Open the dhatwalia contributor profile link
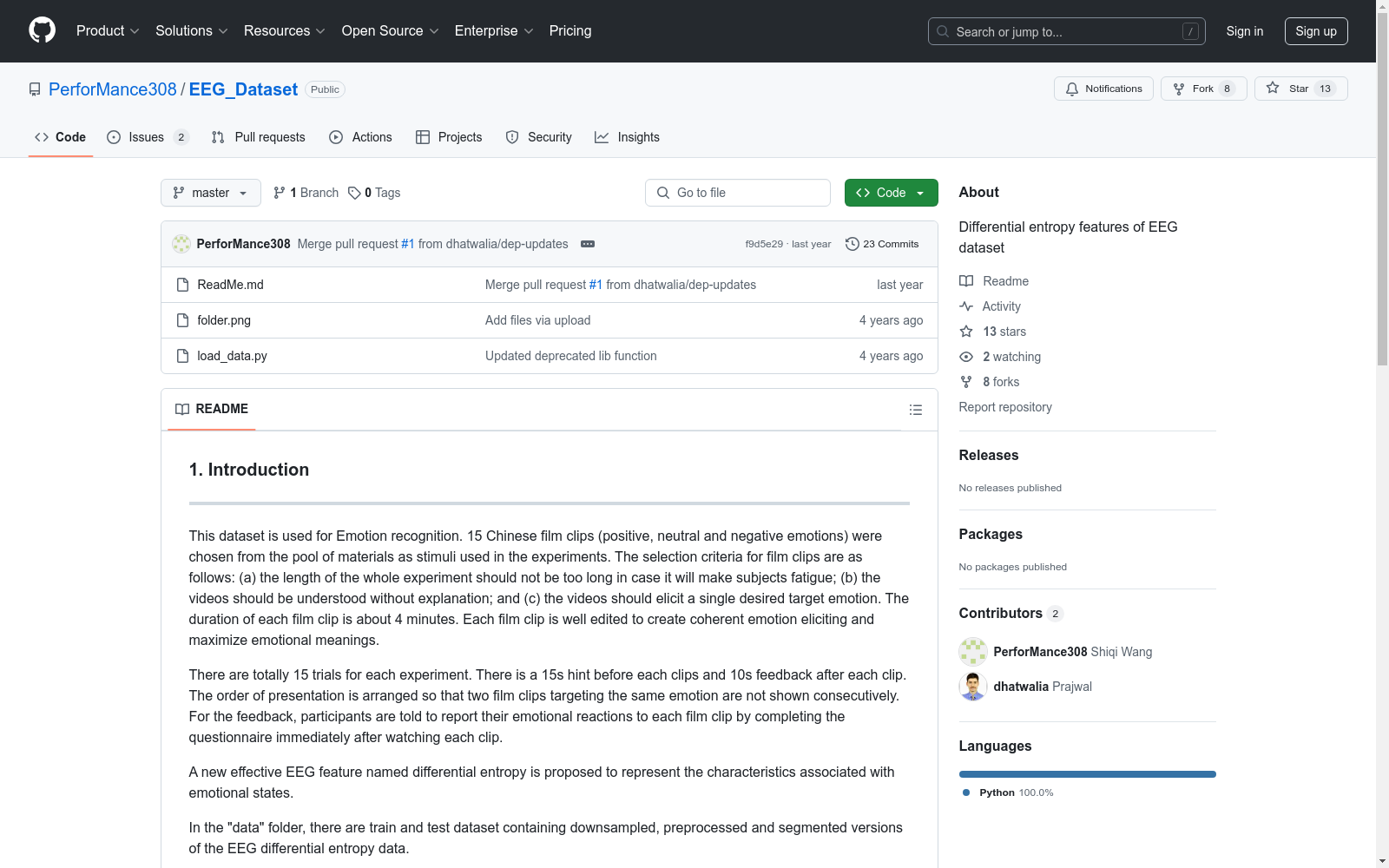 pos(1021,687)
